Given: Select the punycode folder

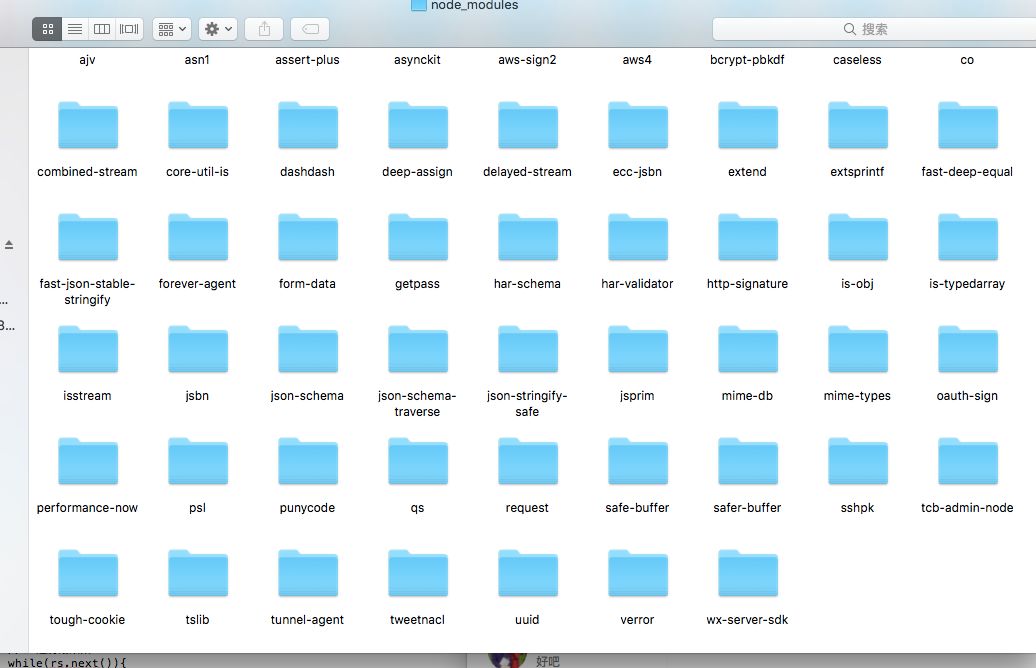Looking at the screenshot, I should pyautogui.click(x=308, y=461).
